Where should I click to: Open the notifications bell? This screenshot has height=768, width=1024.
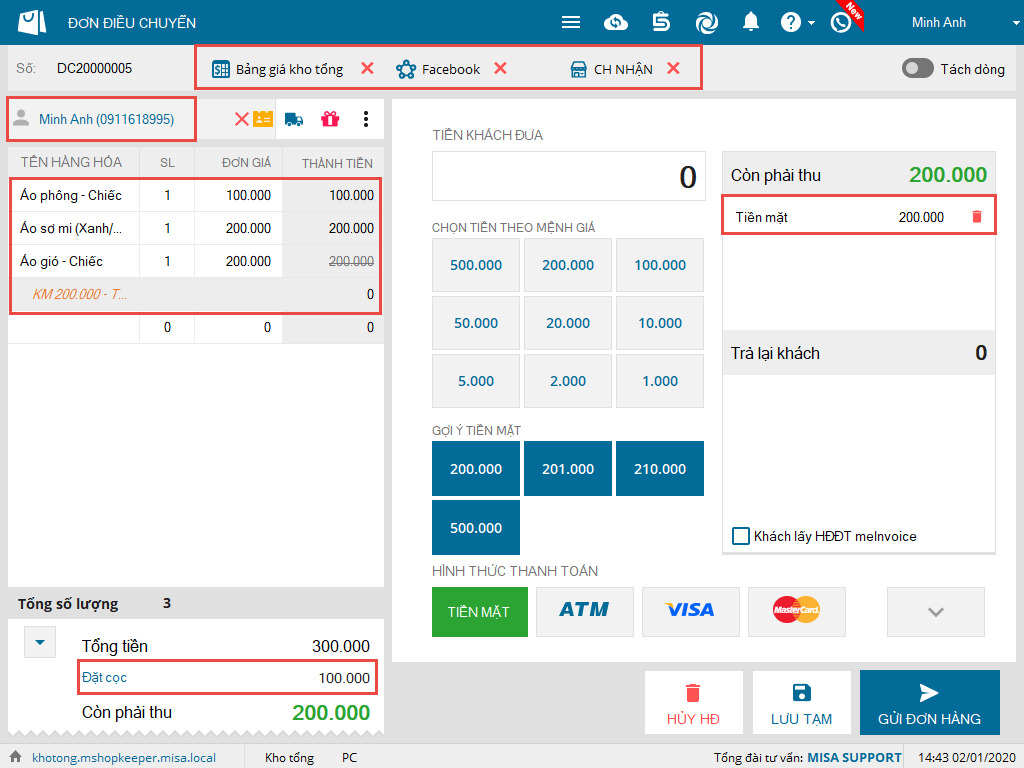click(x=751, y=22)
